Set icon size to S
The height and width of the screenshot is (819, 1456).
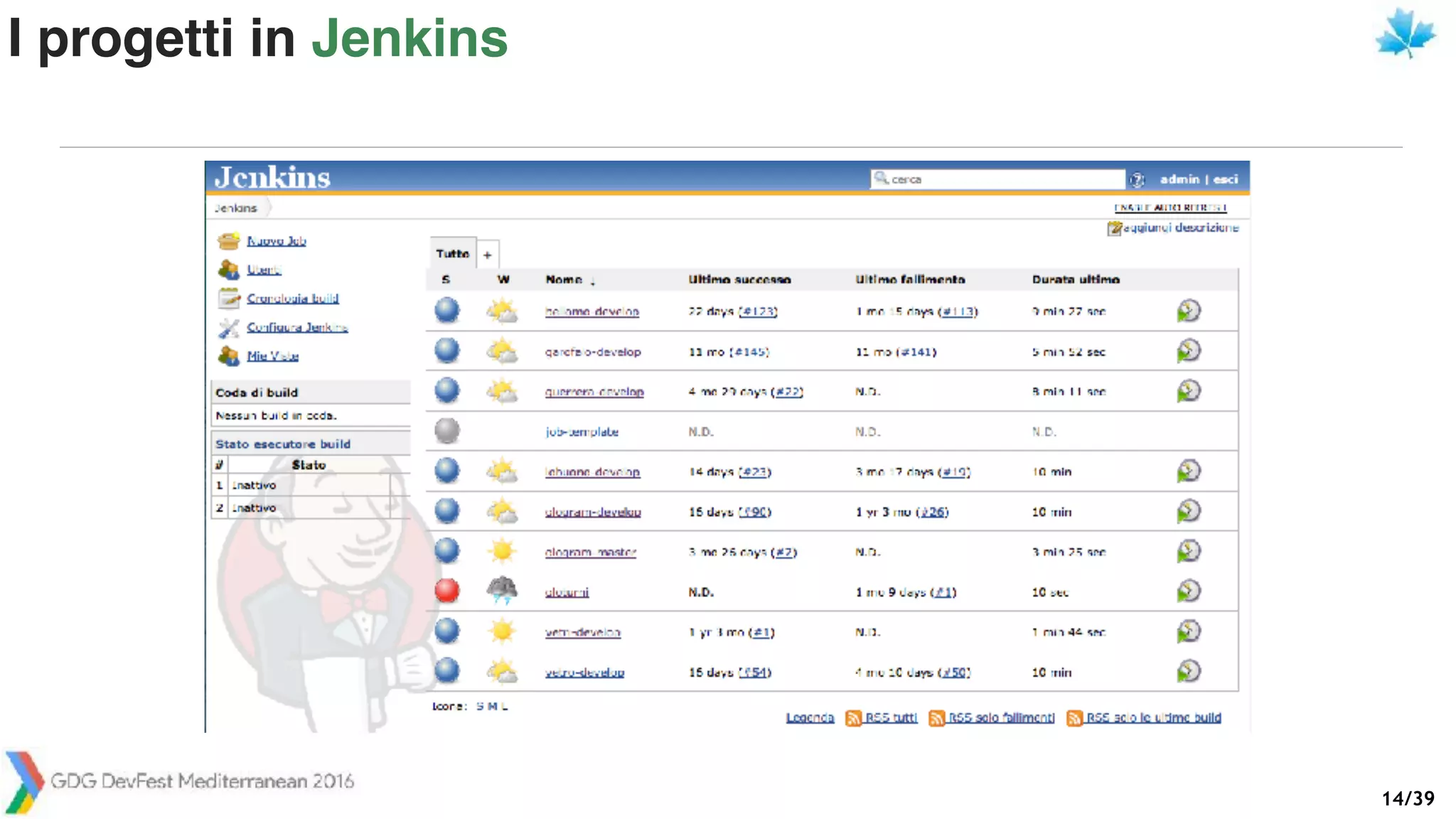pos(480,707)
